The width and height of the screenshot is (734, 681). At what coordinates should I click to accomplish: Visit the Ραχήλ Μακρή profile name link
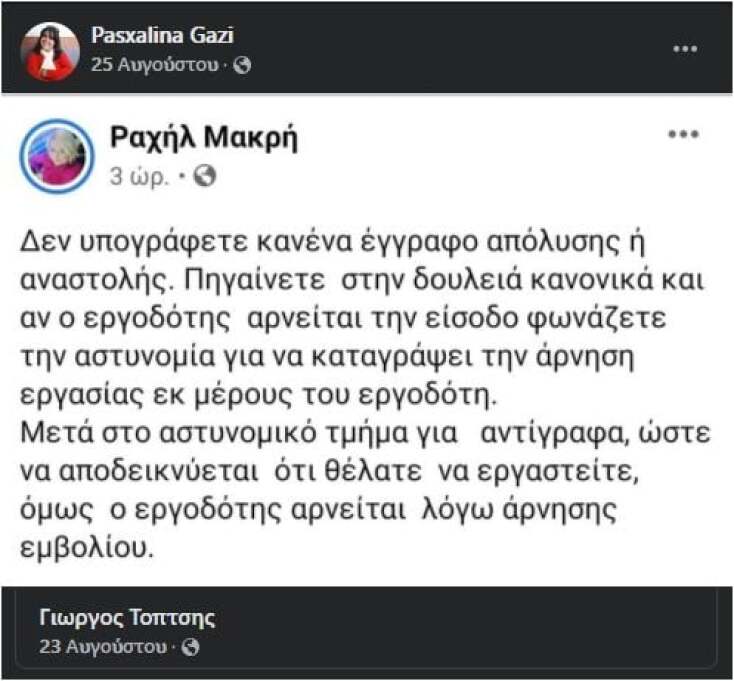click(202, 138)
